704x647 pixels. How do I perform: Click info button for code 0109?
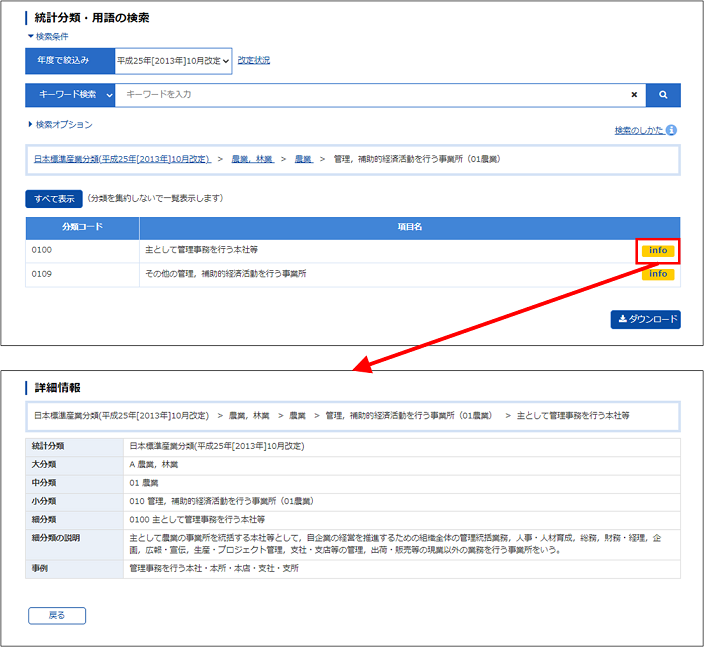point(658,274)
